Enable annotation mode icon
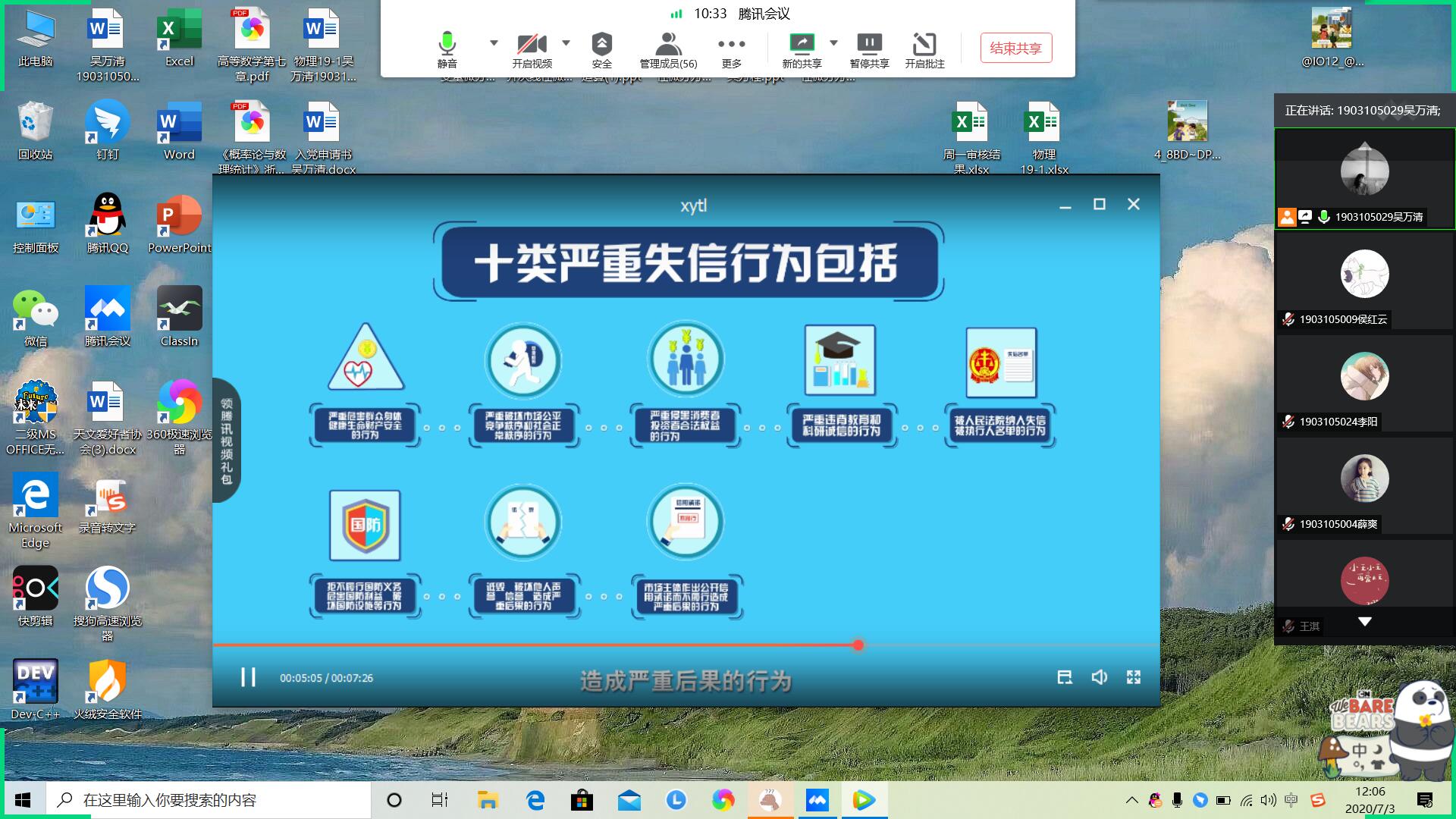The image size is (1456, 819). 924,45
